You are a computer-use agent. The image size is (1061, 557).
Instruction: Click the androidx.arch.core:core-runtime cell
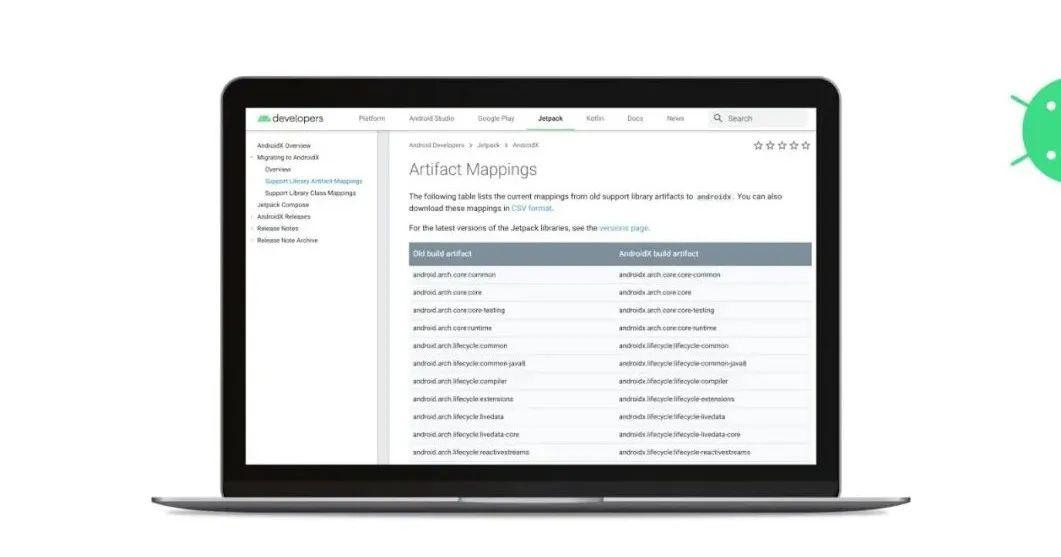667,328
